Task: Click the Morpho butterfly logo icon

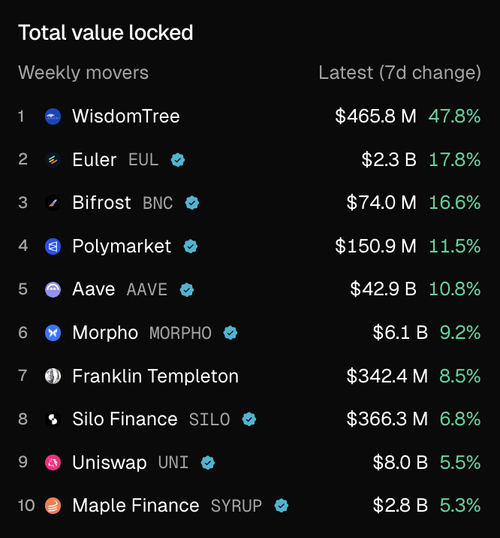Action: [53, 333]
